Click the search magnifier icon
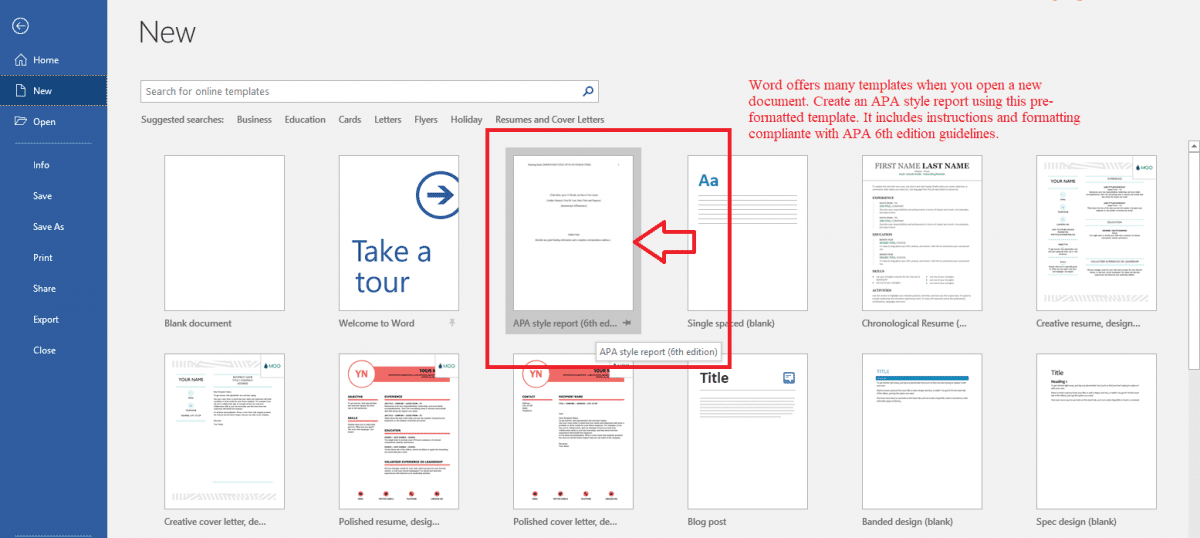Image resolution: width=1200 pixels, height=538 pixels. click(588, 91)
